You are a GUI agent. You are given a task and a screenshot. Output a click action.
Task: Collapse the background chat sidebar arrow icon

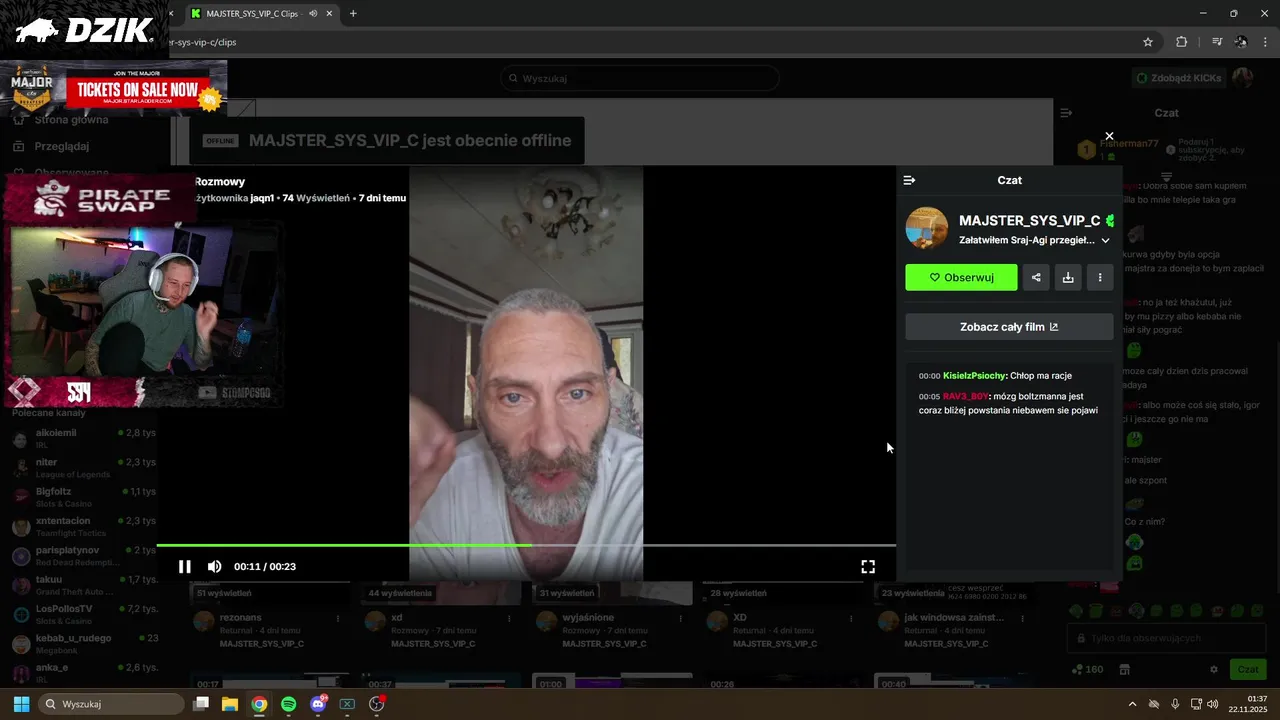coord(1066,113)
